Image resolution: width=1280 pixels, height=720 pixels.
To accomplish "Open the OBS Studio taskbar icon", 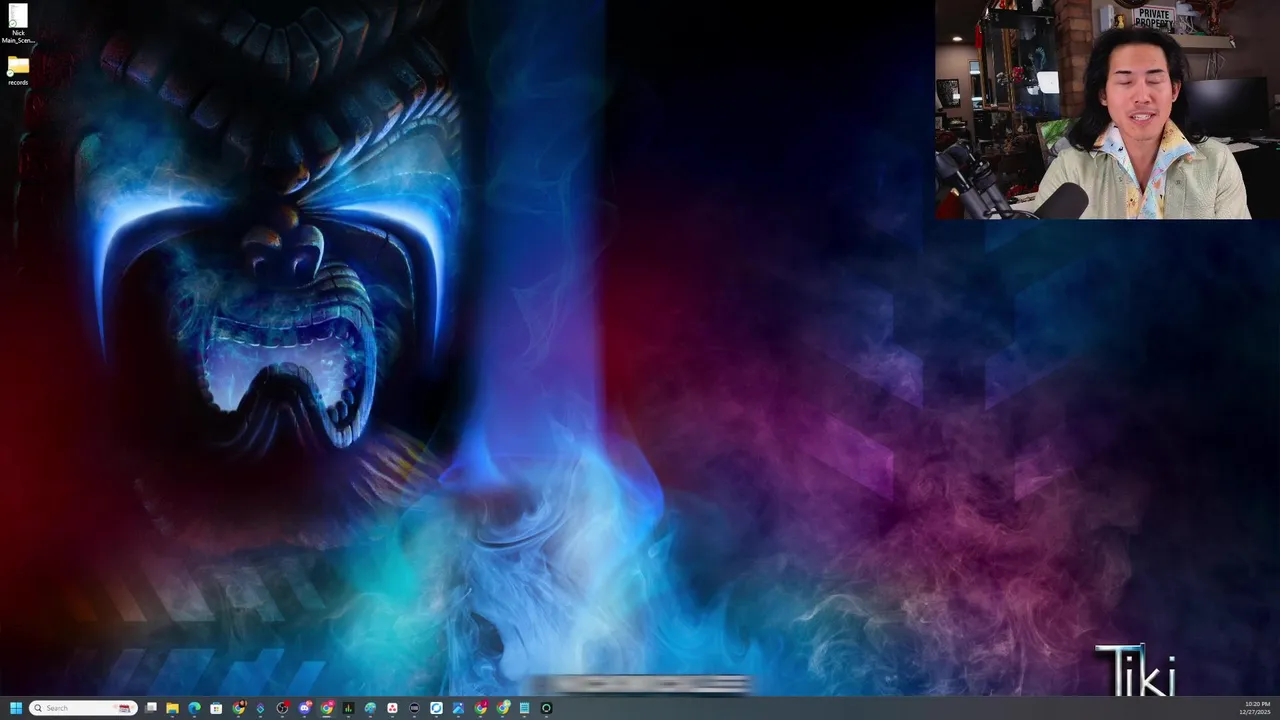I will [282, 708].
